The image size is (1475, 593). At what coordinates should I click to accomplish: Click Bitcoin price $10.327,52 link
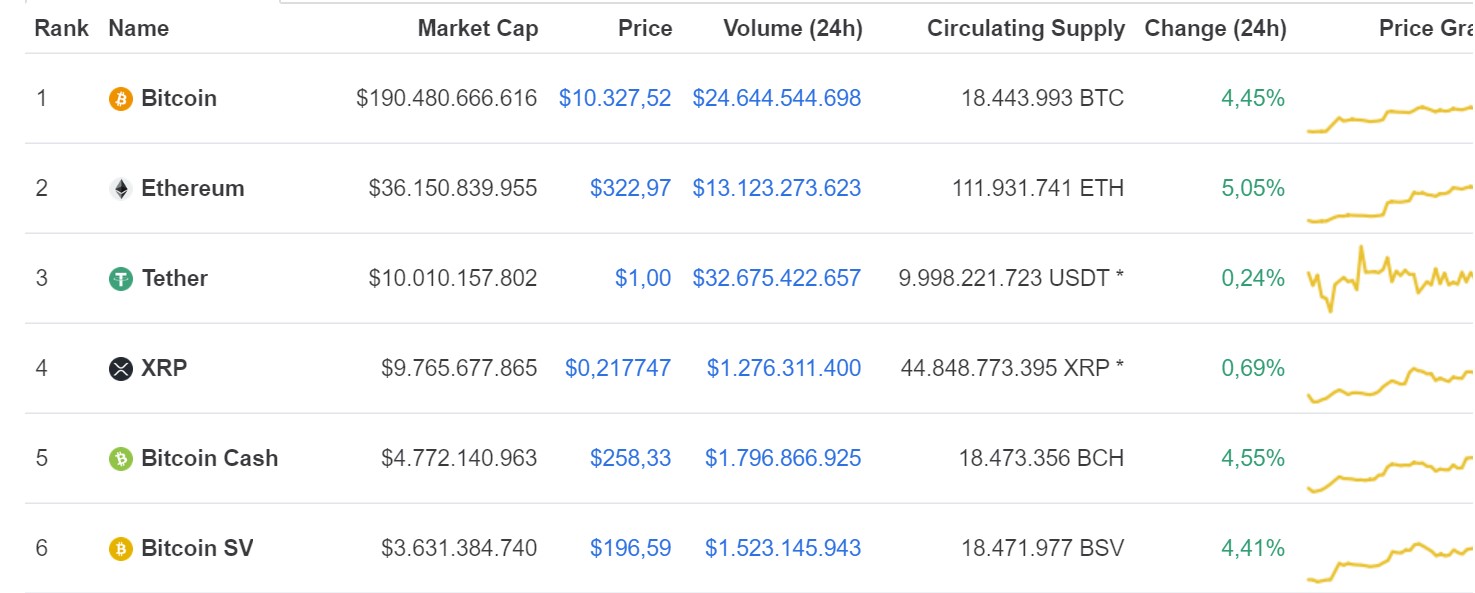point(615,98)
